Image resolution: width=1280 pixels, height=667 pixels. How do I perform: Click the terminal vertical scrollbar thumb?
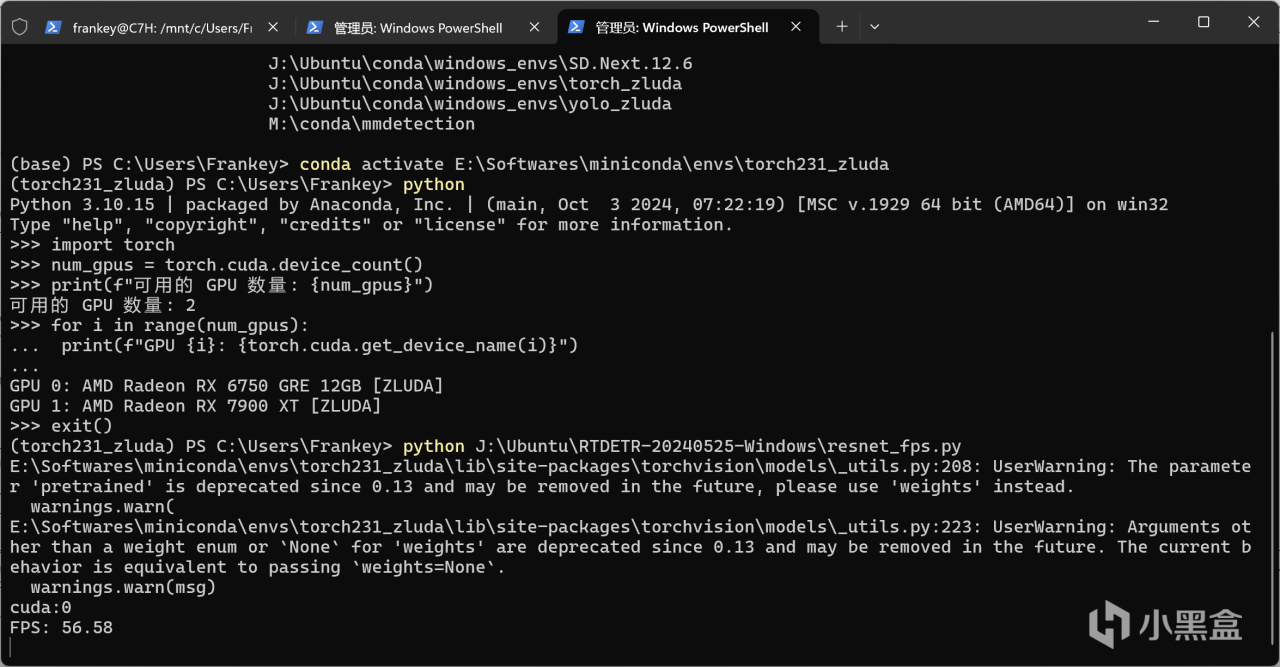1274,490
